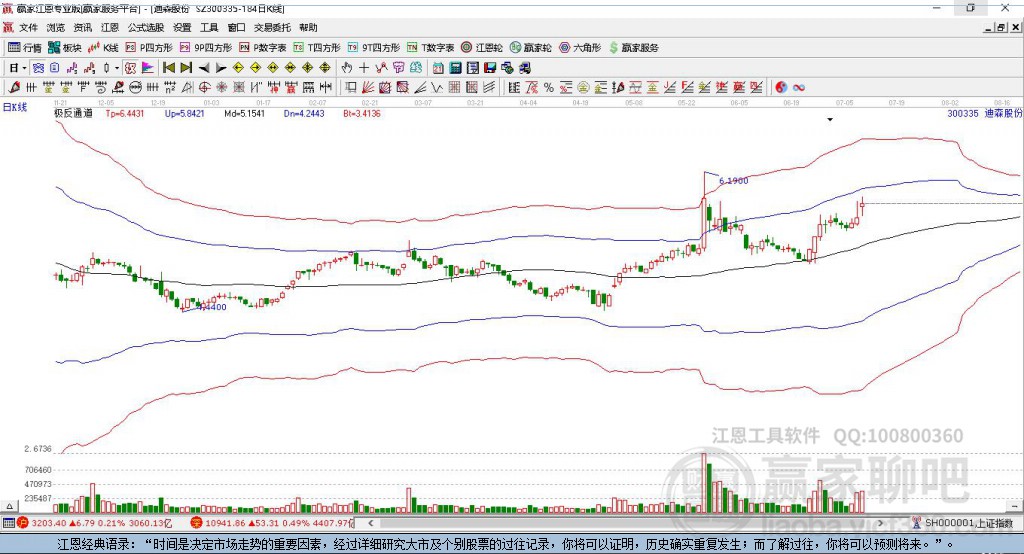Click the blue infinity loop icon

tap(799, 87)
